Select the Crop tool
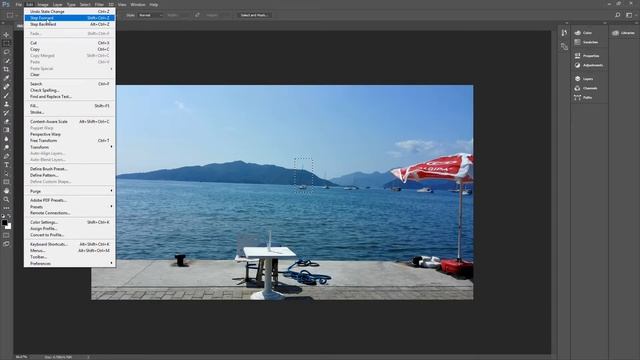 [6, 69]
